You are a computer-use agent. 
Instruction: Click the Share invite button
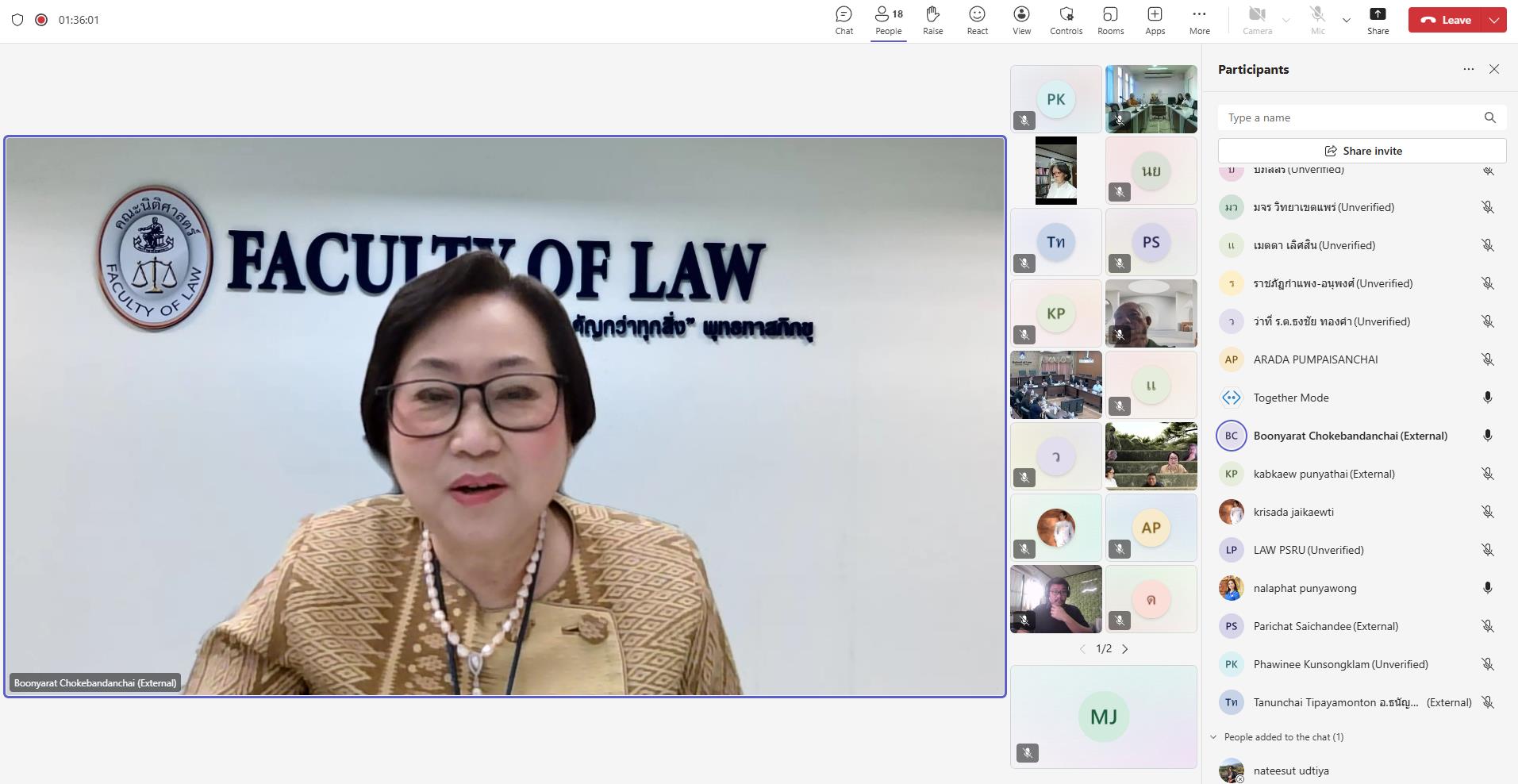point(1362,151)
